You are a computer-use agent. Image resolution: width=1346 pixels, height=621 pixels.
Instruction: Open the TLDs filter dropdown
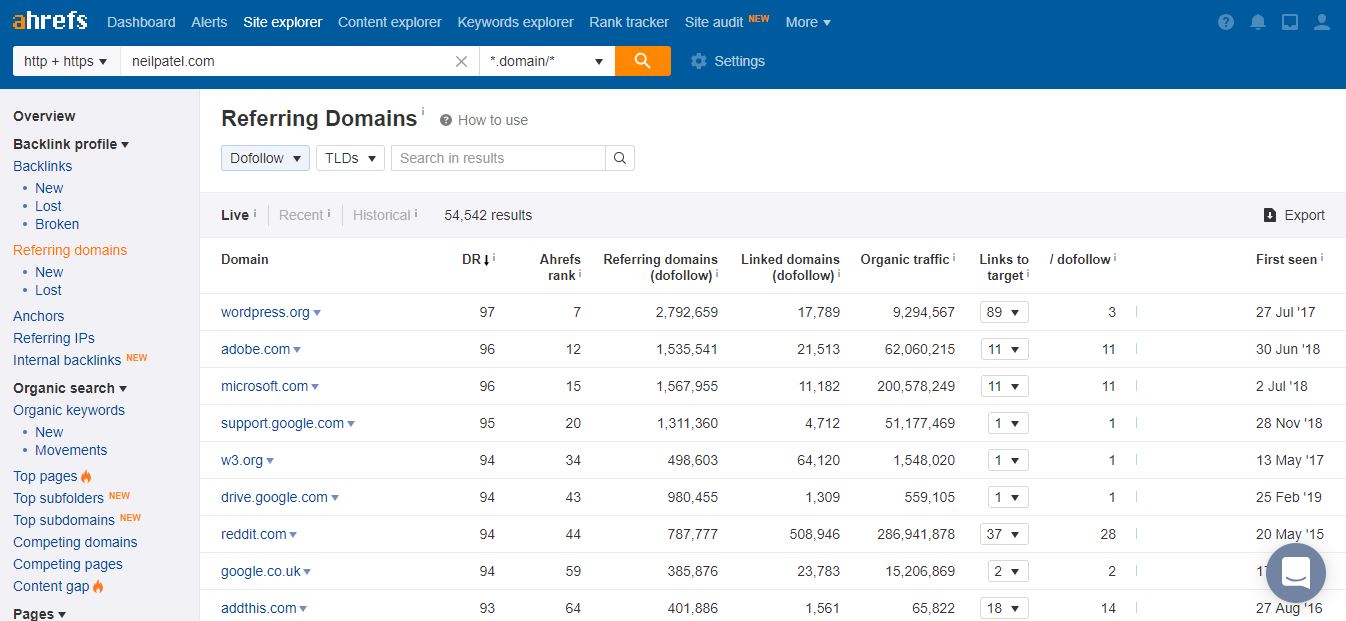coord(350,158)
